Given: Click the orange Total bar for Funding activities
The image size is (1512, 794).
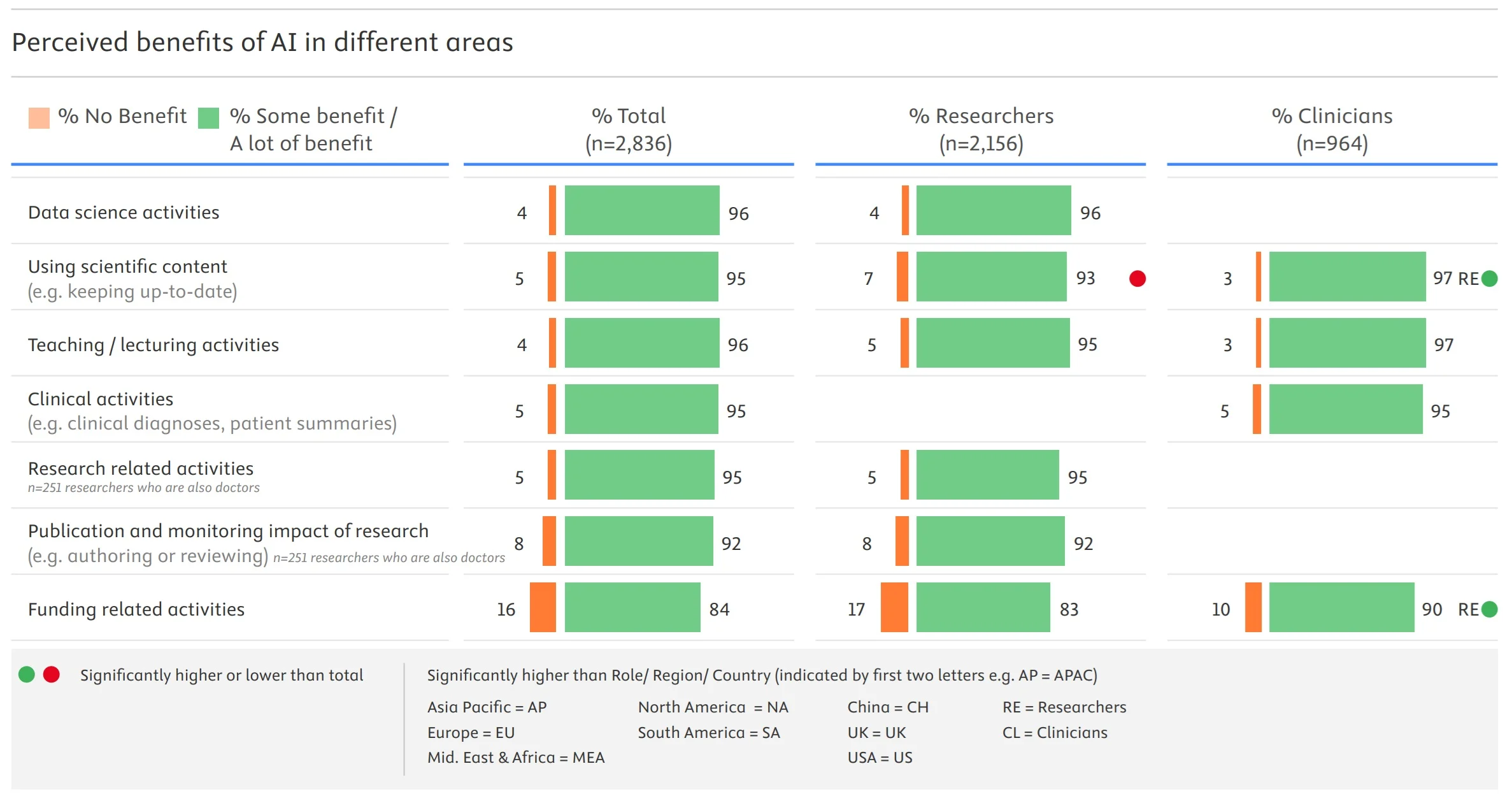Looking at the screenshot, I should point(543,607).
